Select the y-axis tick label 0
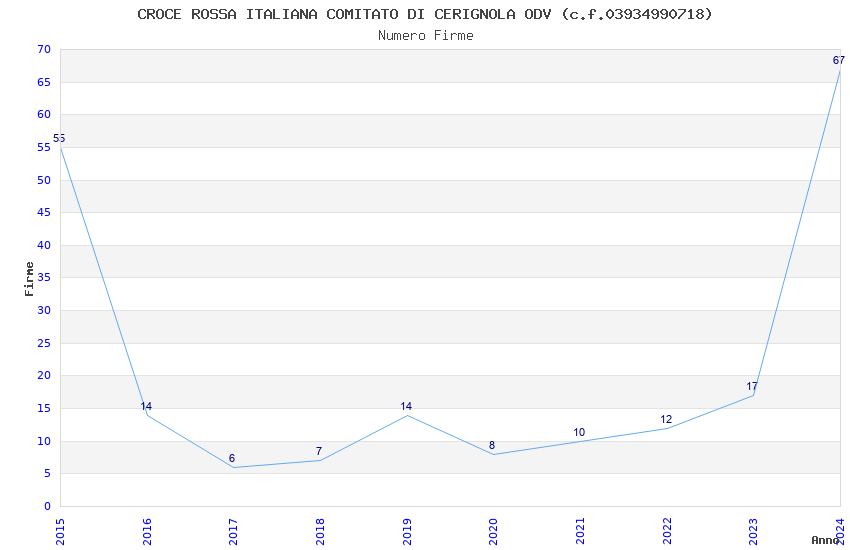The image size is (850, 550). tap(48, 507)
